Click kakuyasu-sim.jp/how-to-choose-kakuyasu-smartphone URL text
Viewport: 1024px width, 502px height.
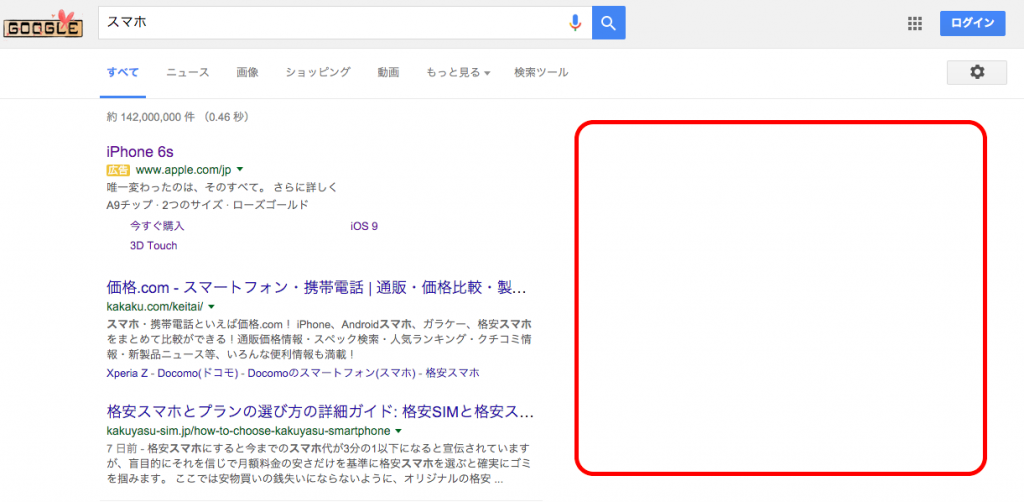(x=248, y=431)
